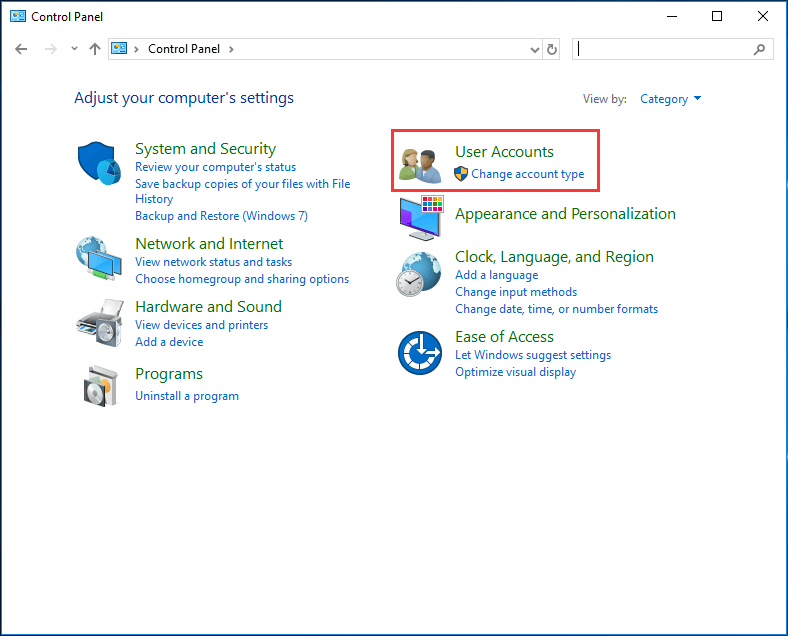Click Uninstall a program
This screenshot has width=788, height=636.
(187, 396)
